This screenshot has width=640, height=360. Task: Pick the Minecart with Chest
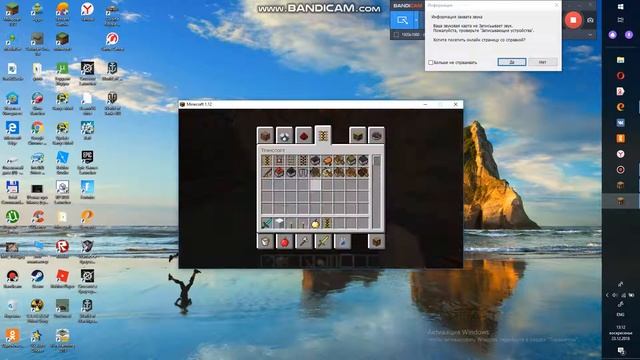click(351, 160)
